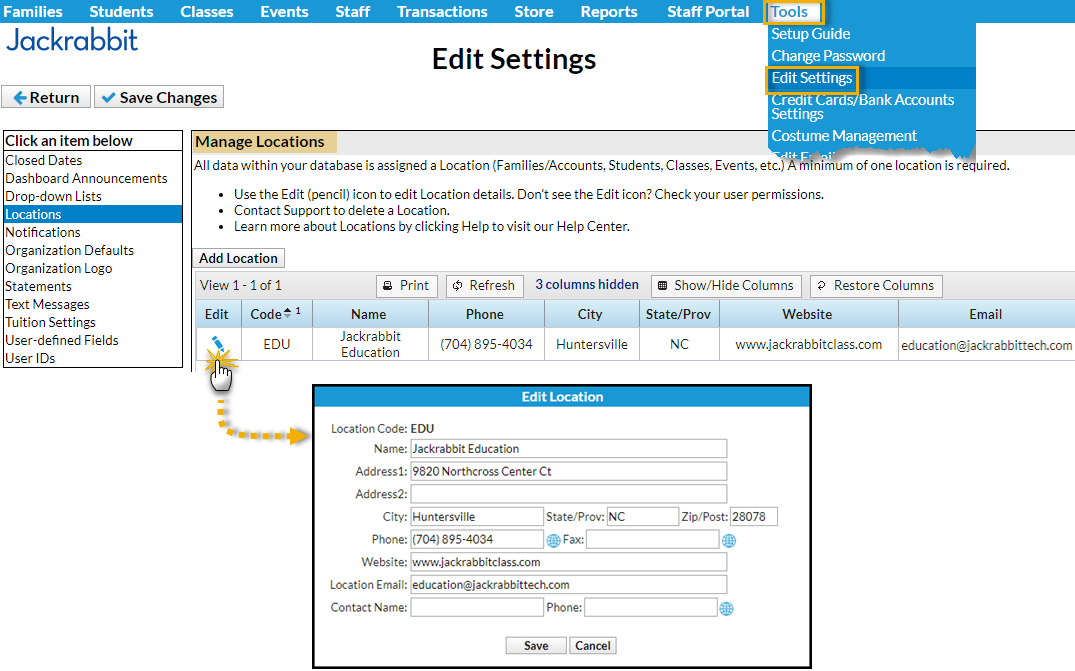Click the pencil edit icon for EDU location
This screenshot has height=671, width=1075.
click(218, 343)
